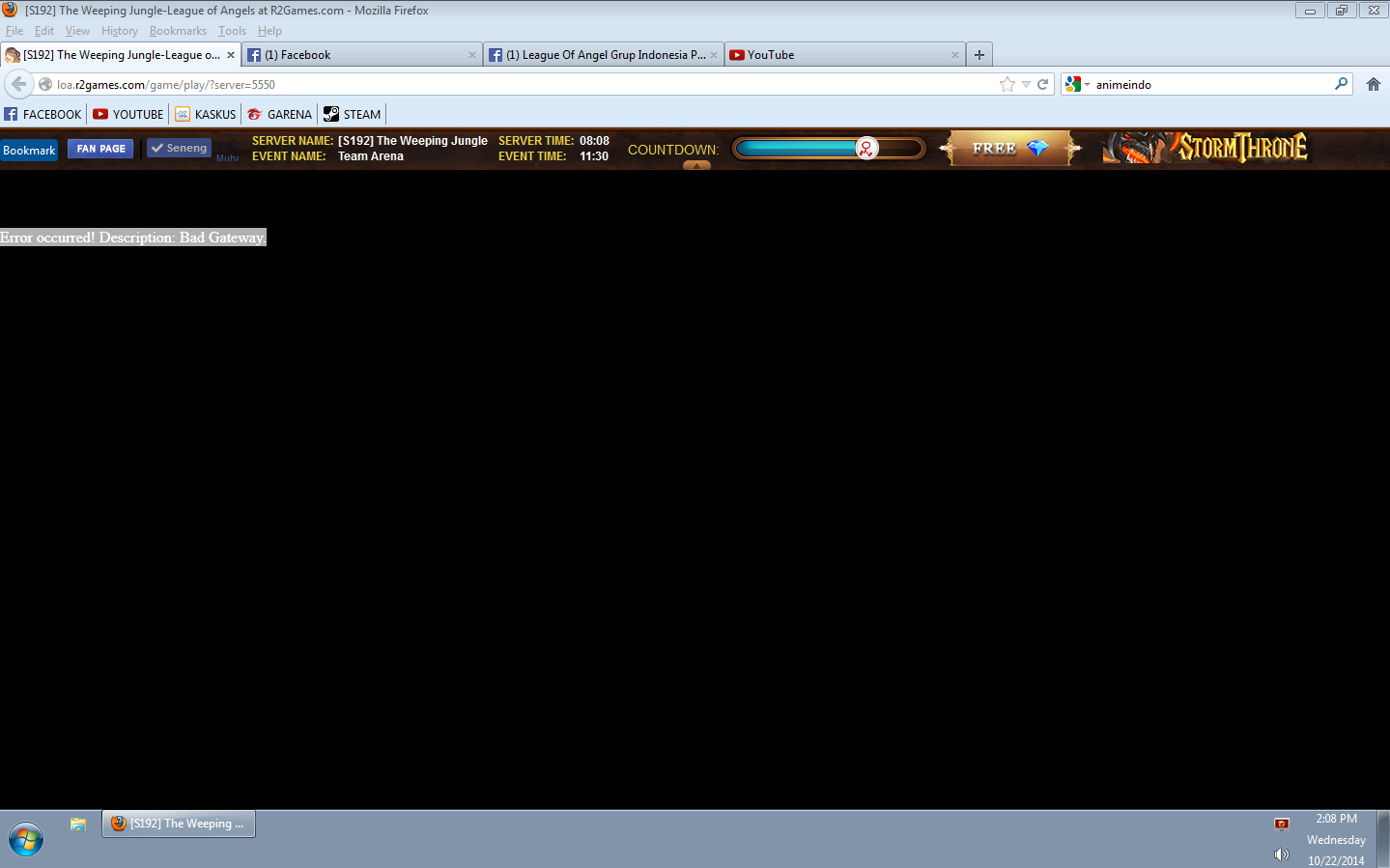Click the FREE diamond banner button

pyautogui.click(x=1009, y=149)
